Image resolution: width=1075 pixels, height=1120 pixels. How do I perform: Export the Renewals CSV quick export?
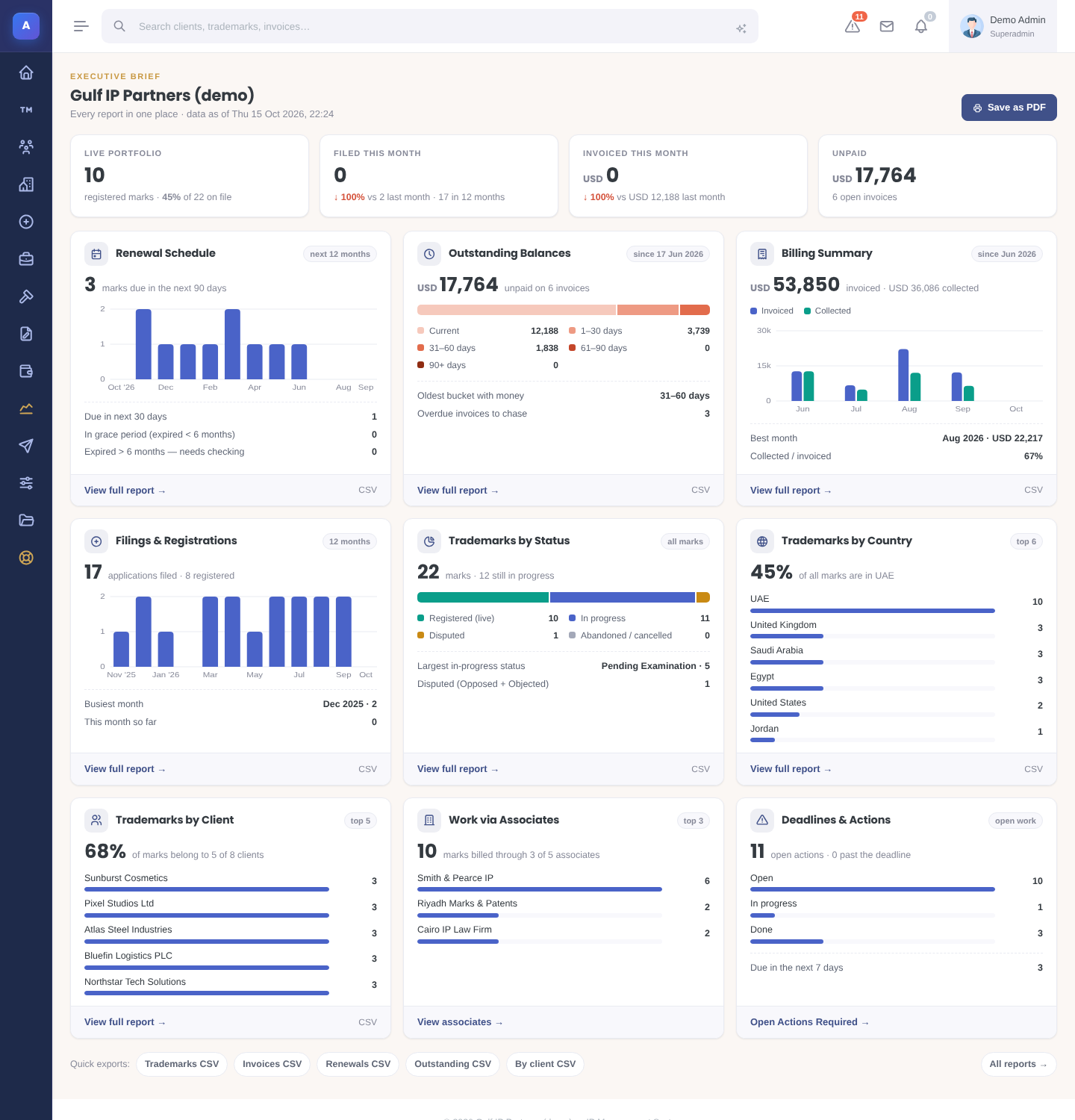coord(358,1064)
